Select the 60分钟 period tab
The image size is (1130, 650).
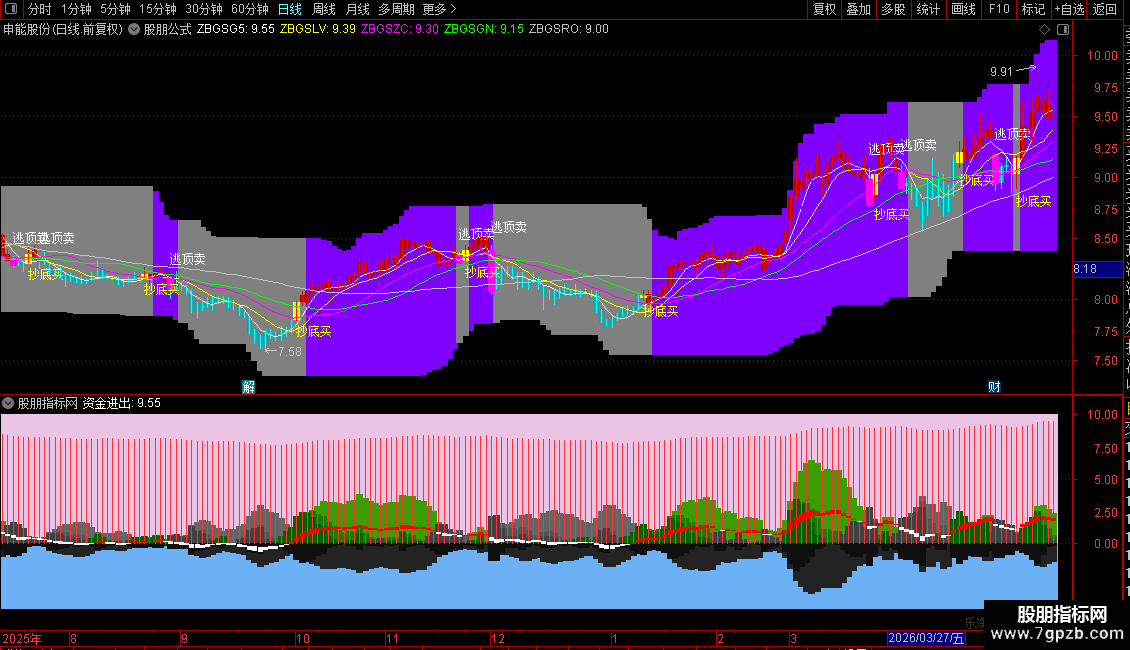click(x=249, y=9)
